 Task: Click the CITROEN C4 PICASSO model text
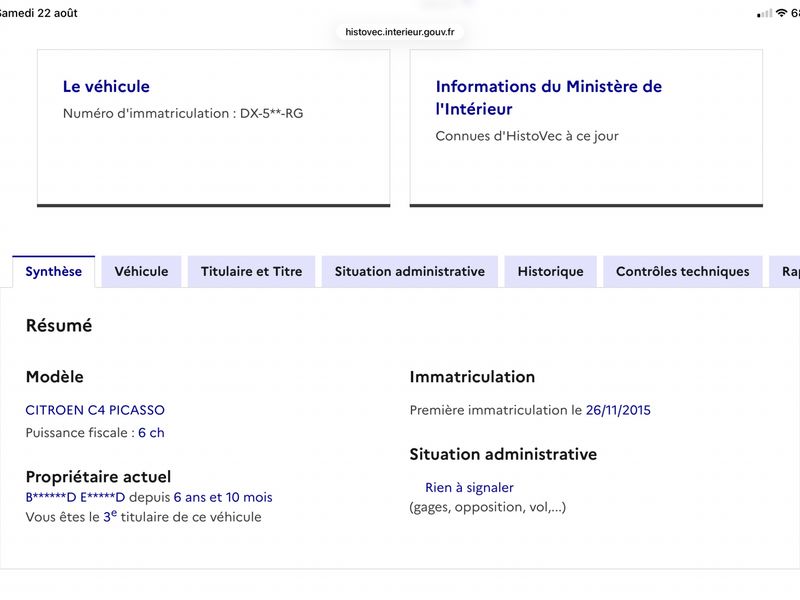[x=95, y=410]
